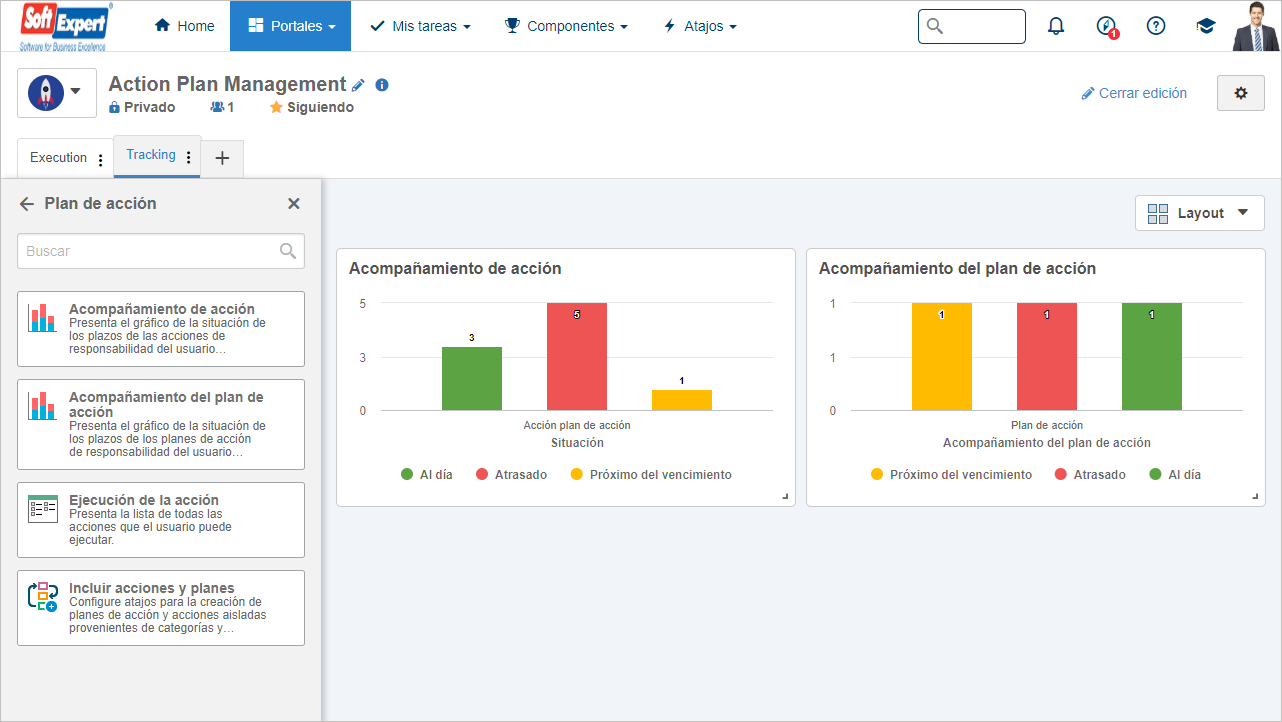Add Acompañamiento del plan de acción widget

point(161,424)
